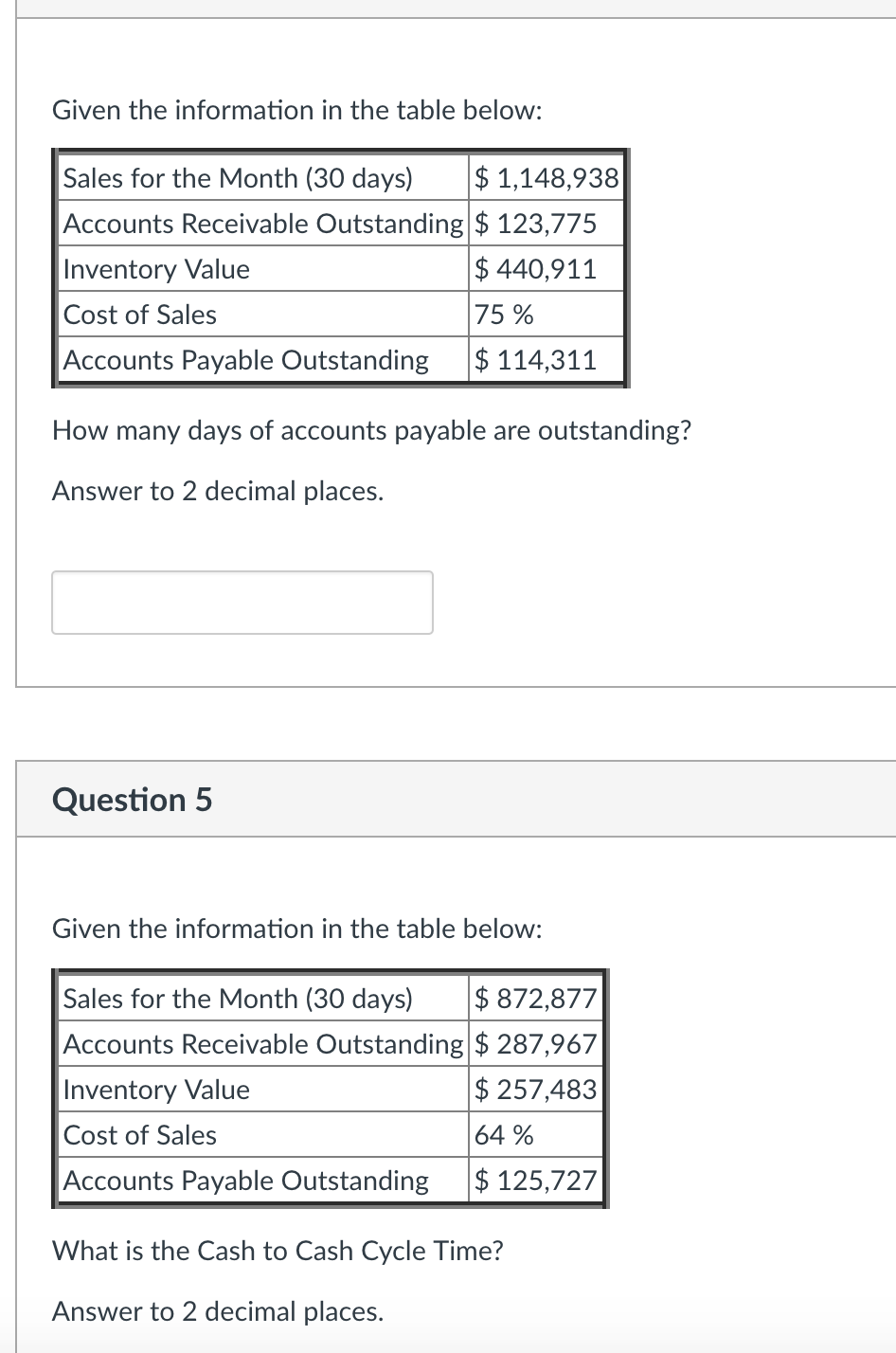Select the Accounts Payable Outstanding label
Image resolution: width=896 pixels, height=1353 pixels.
(244, 360)
